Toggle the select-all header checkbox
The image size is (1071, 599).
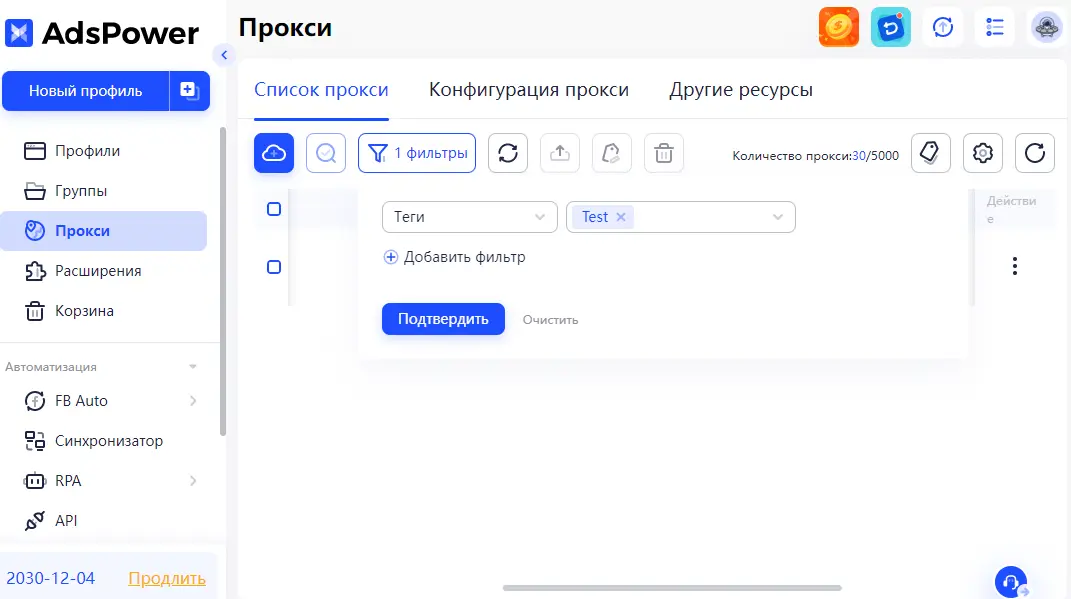click(274, 209)
